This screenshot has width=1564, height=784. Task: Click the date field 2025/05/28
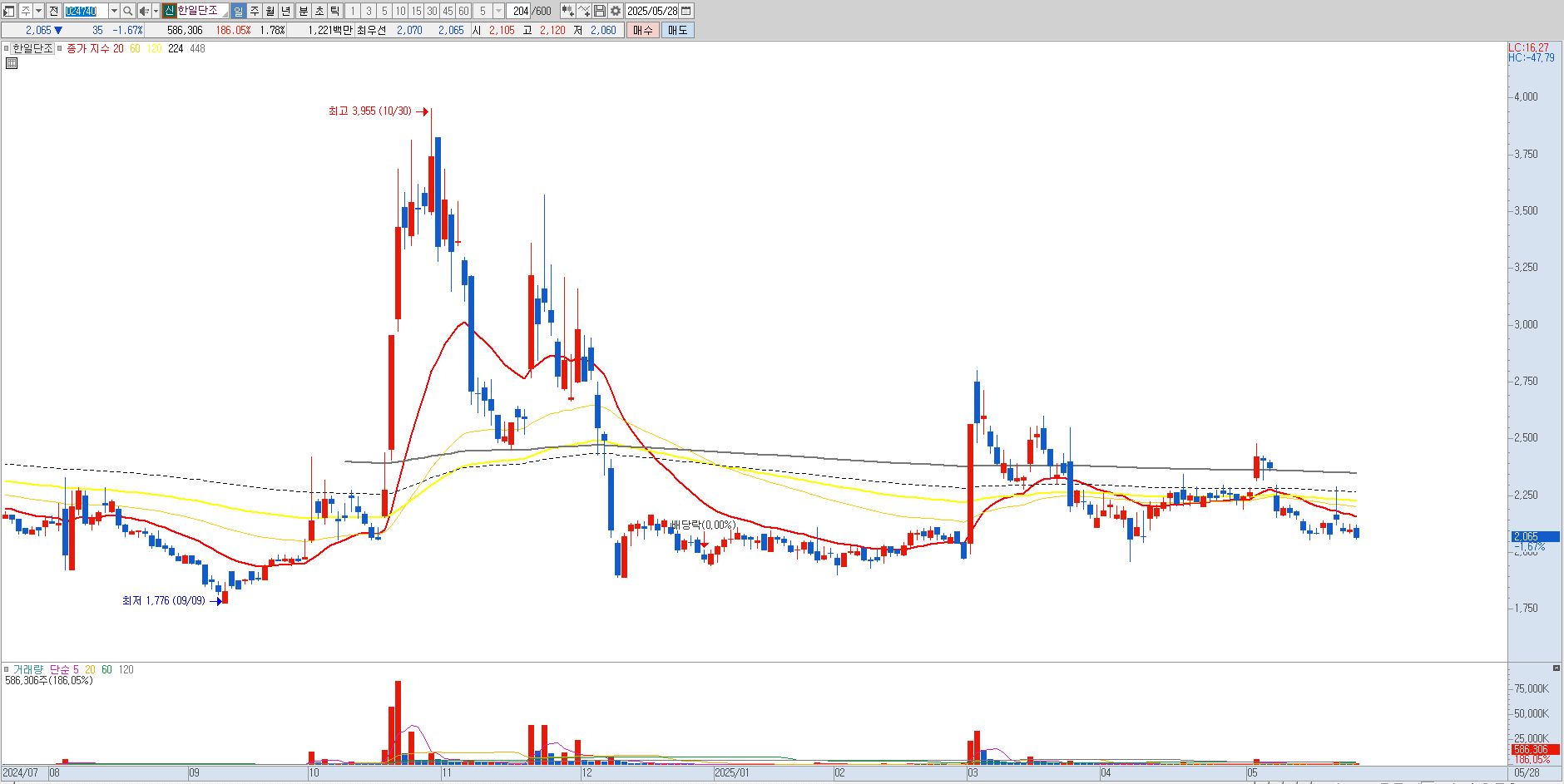click(651, 11)
